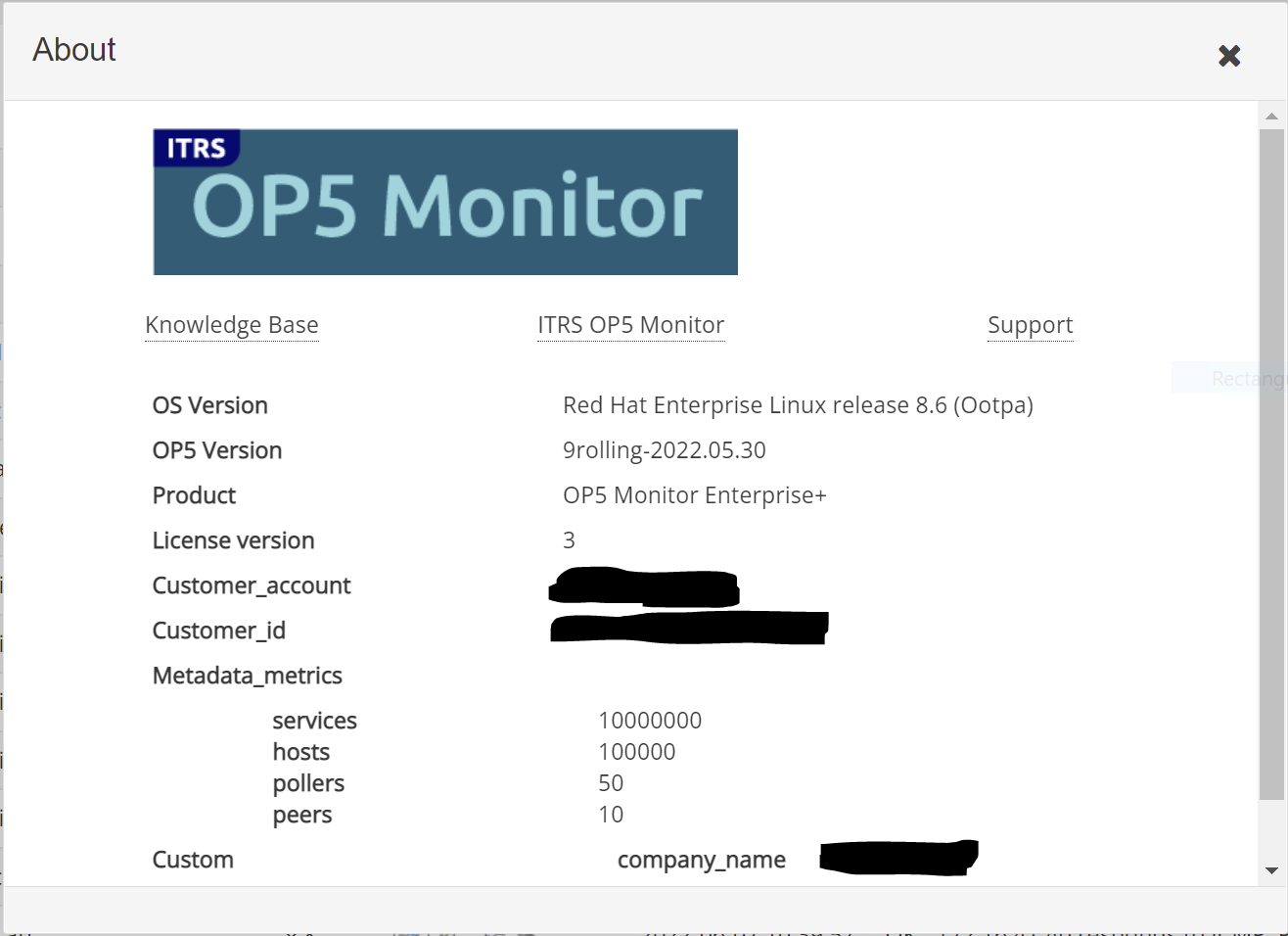Click the vertical scrollbar thumb
The width and height of the screenshot is (1288, 936).
1271,465
